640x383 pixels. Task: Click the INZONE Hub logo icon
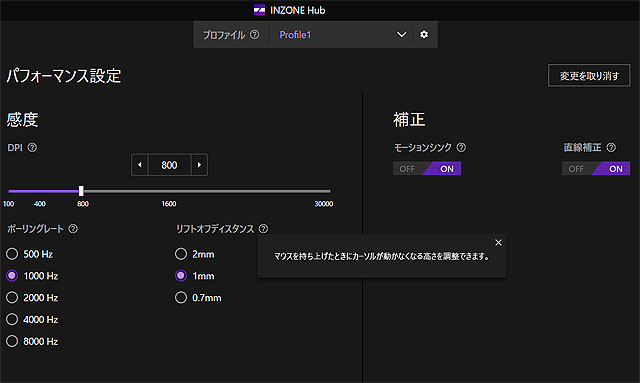tap(259, 10)
